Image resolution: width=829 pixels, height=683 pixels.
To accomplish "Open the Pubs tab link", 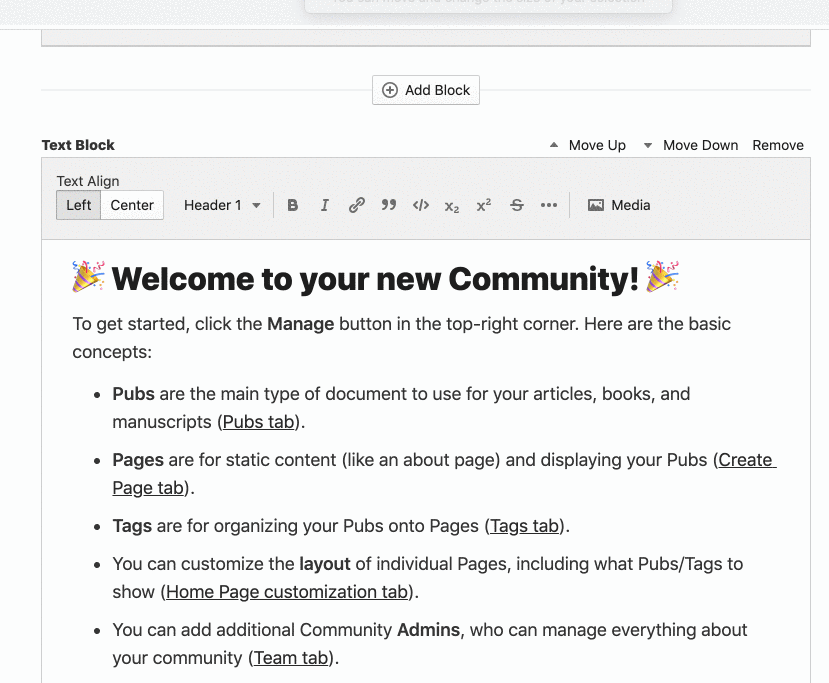I will [x=259, y=422].
